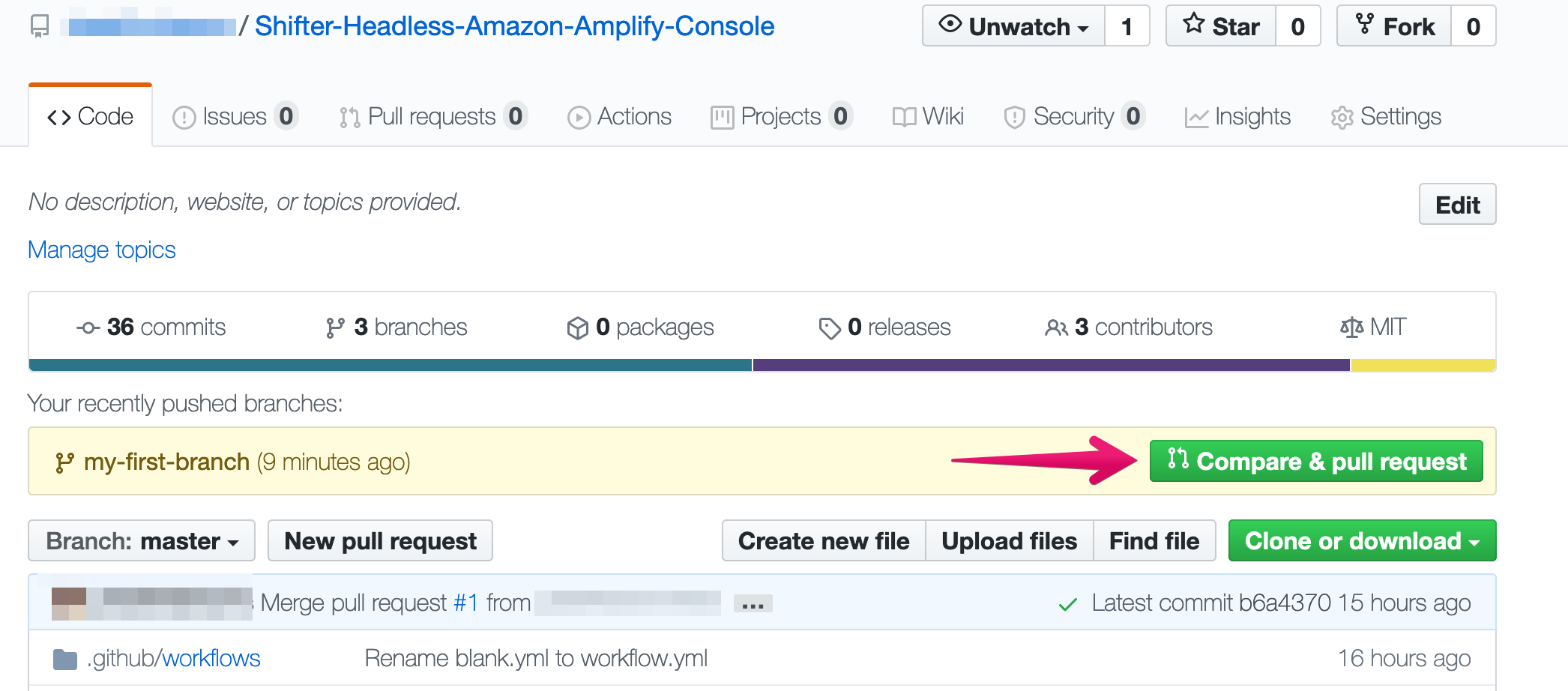1568x691 pixels.
Task: View the fork count 0
Action: click(1473, 26)
